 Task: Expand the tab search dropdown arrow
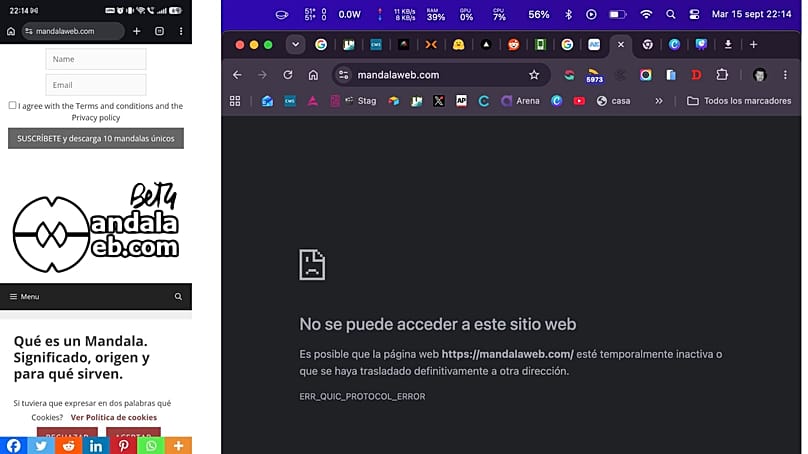tap(295, 45)
